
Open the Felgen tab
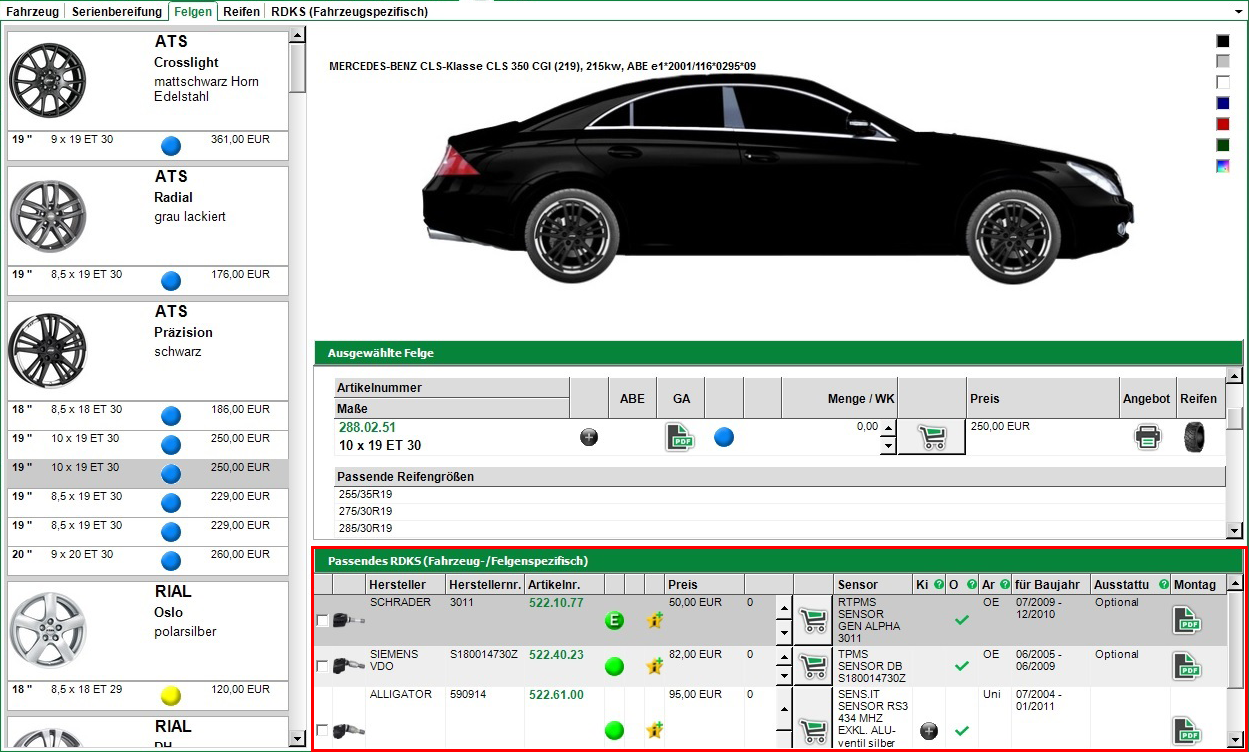pyautogui.click(x=191, y=12)
